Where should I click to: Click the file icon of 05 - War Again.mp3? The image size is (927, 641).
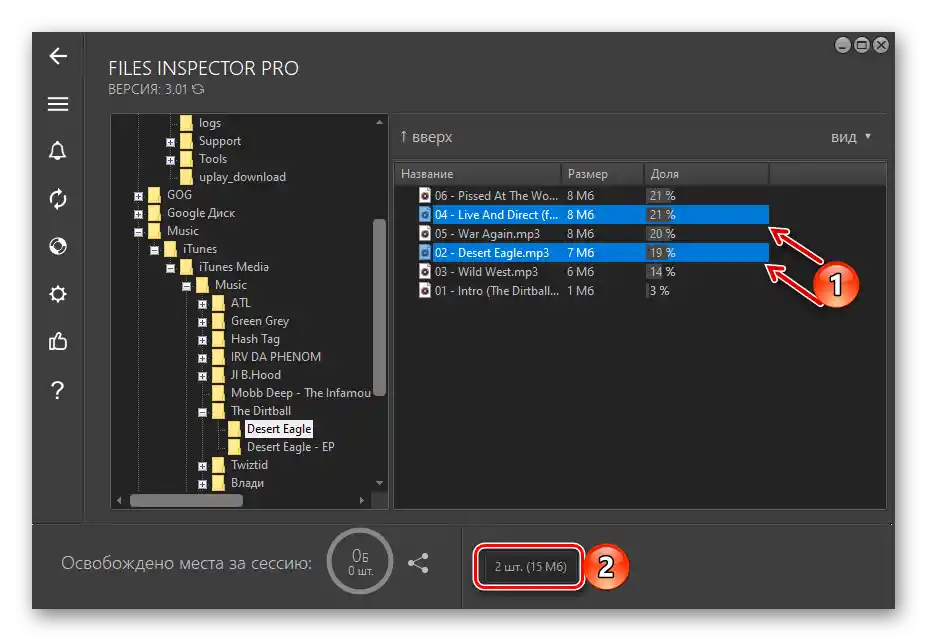(x=424, y=233)
